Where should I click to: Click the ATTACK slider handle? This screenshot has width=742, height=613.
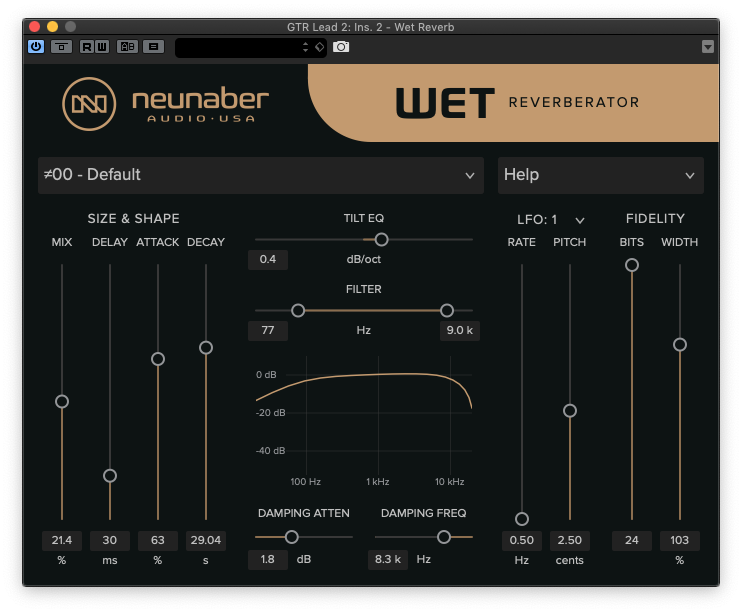[x=158, y=359]
